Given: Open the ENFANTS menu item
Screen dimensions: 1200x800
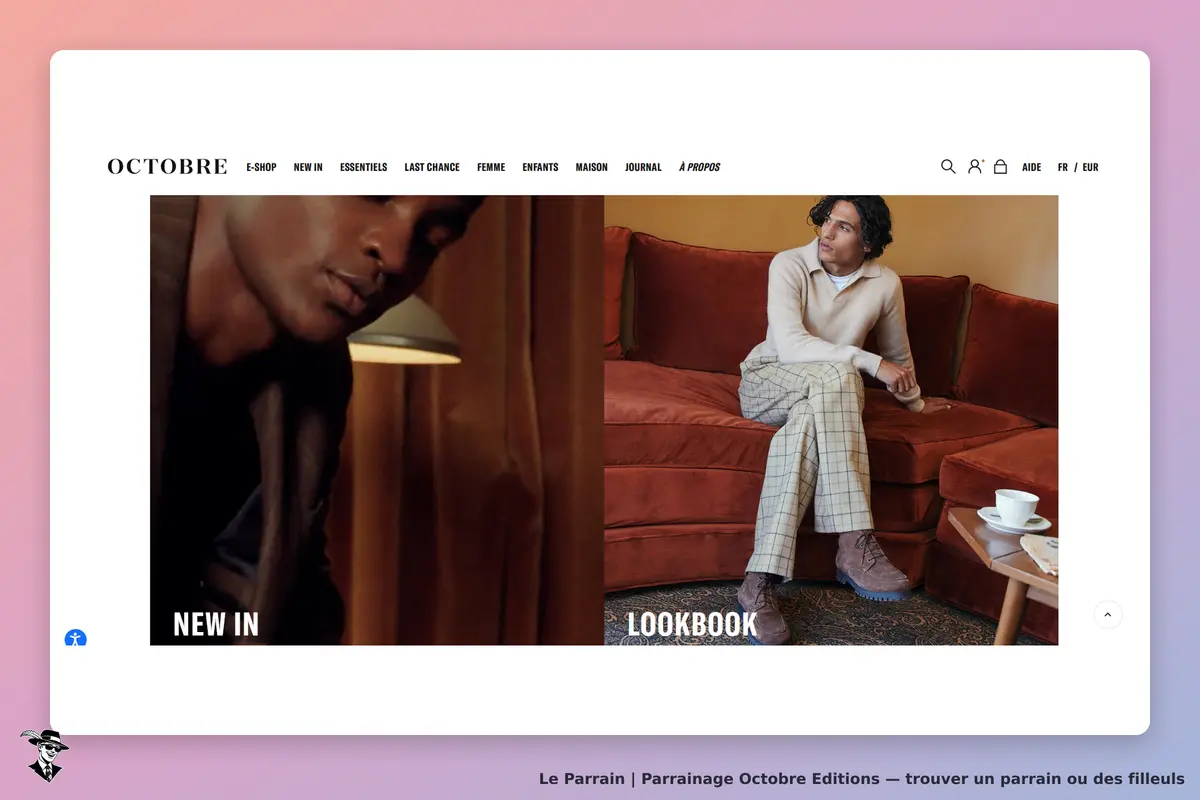Looking at the screenshot, I should 540,167.
